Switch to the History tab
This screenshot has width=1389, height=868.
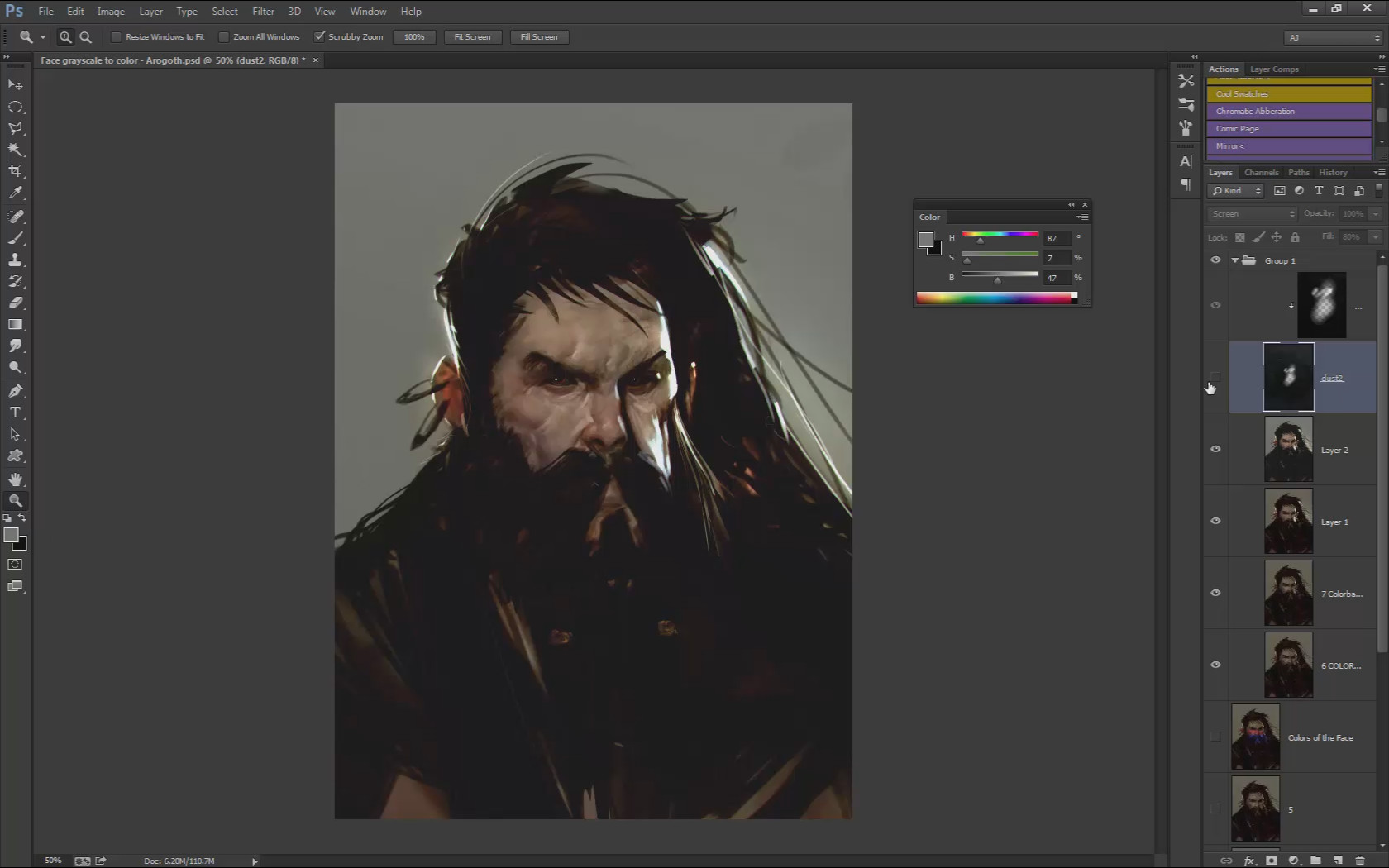coord(1333,173)
